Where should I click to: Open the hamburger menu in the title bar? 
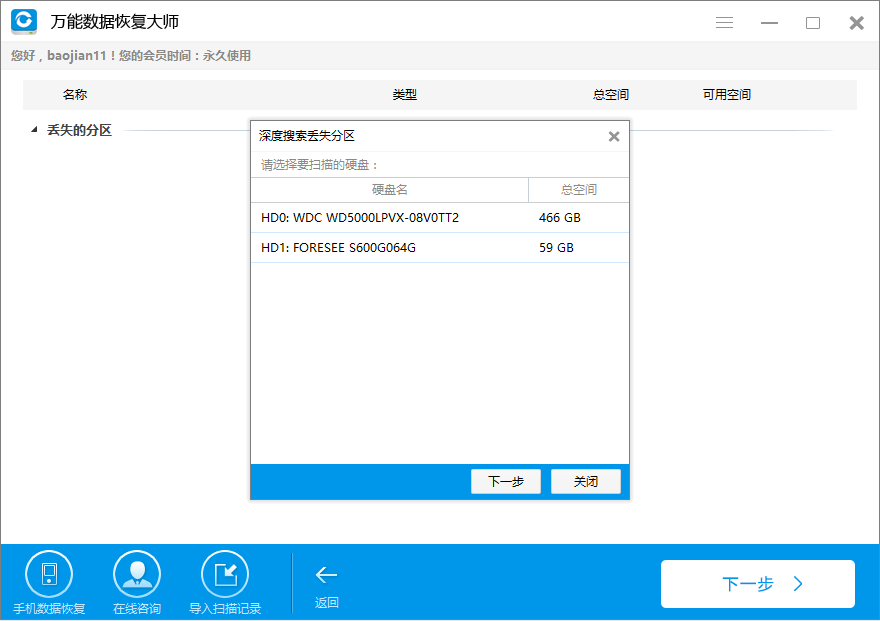(724, 22)
